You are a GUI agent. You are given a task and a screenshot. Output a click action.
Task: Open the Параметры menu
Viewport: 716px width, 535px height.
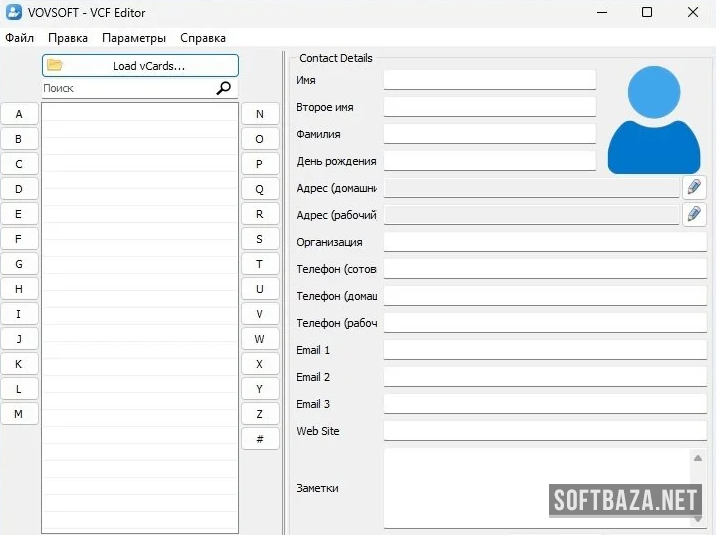134,38
